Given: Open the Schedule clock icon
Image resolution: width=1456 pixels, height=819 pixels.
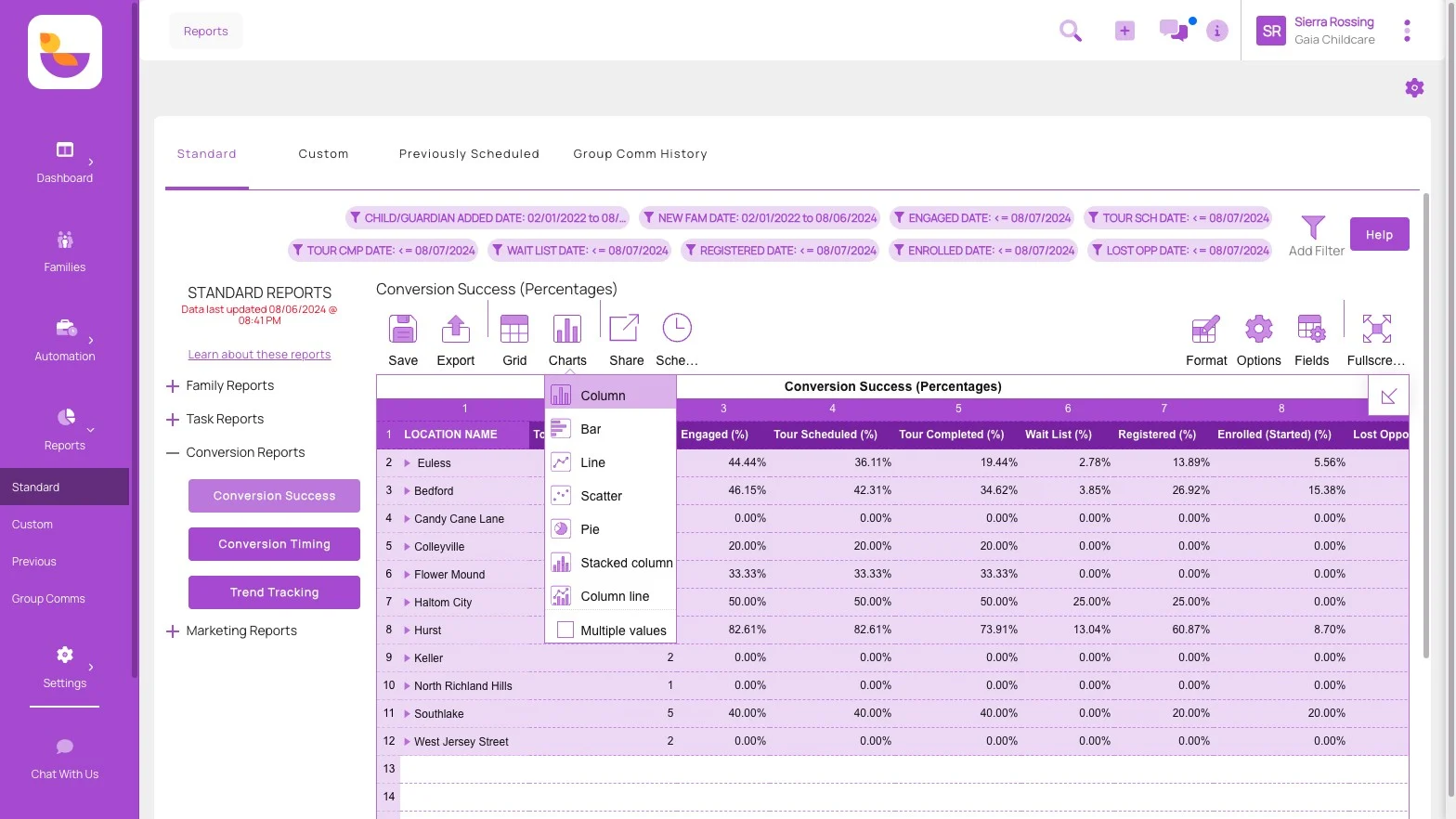Looking at the screenshot, I should (677, 328).
